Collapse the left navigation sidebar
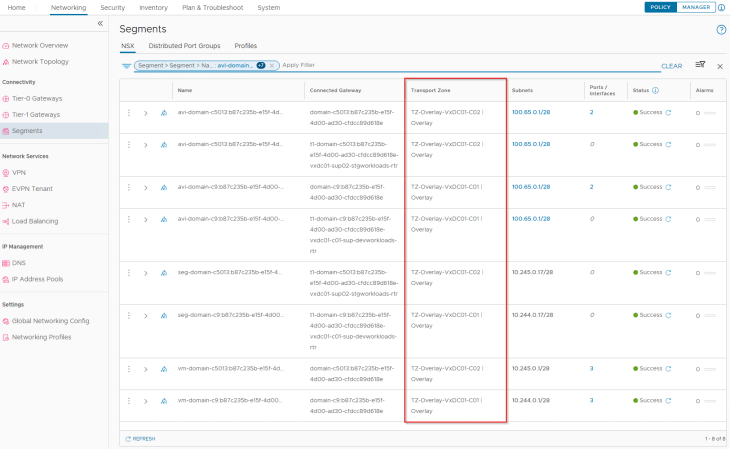The height and width of the screenshot is (449, 730). point(100,24)
